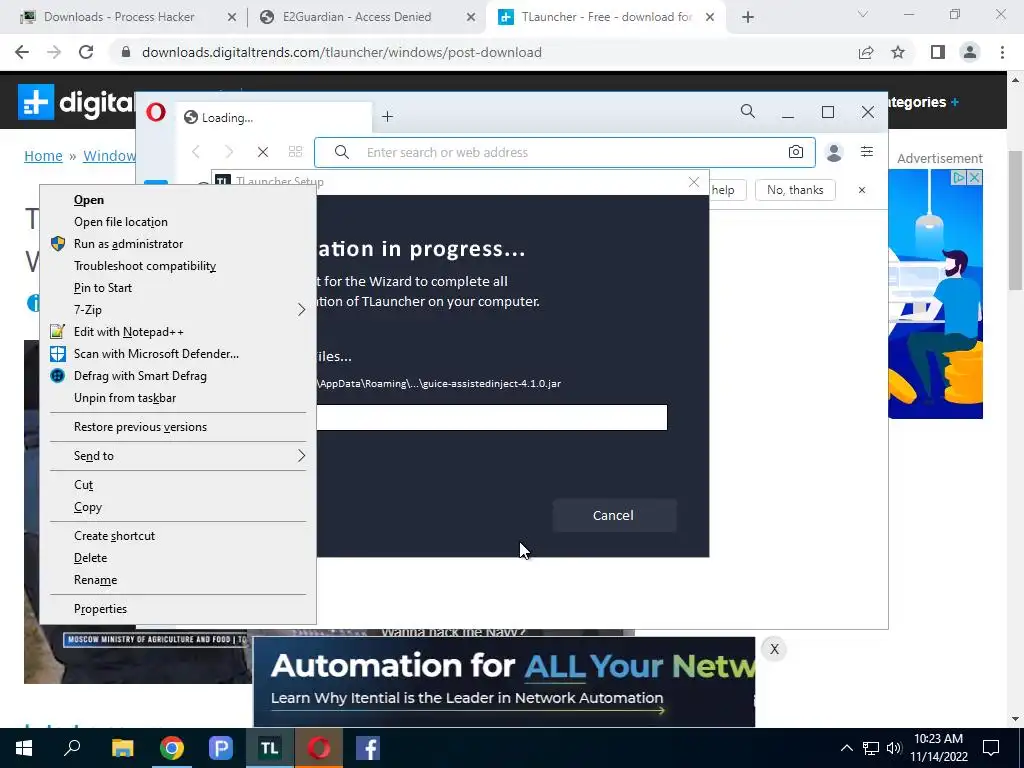The width and height of the screenshot is (1024, 768).
Task: Open a new Chrome tab
Action: (748, 17)
